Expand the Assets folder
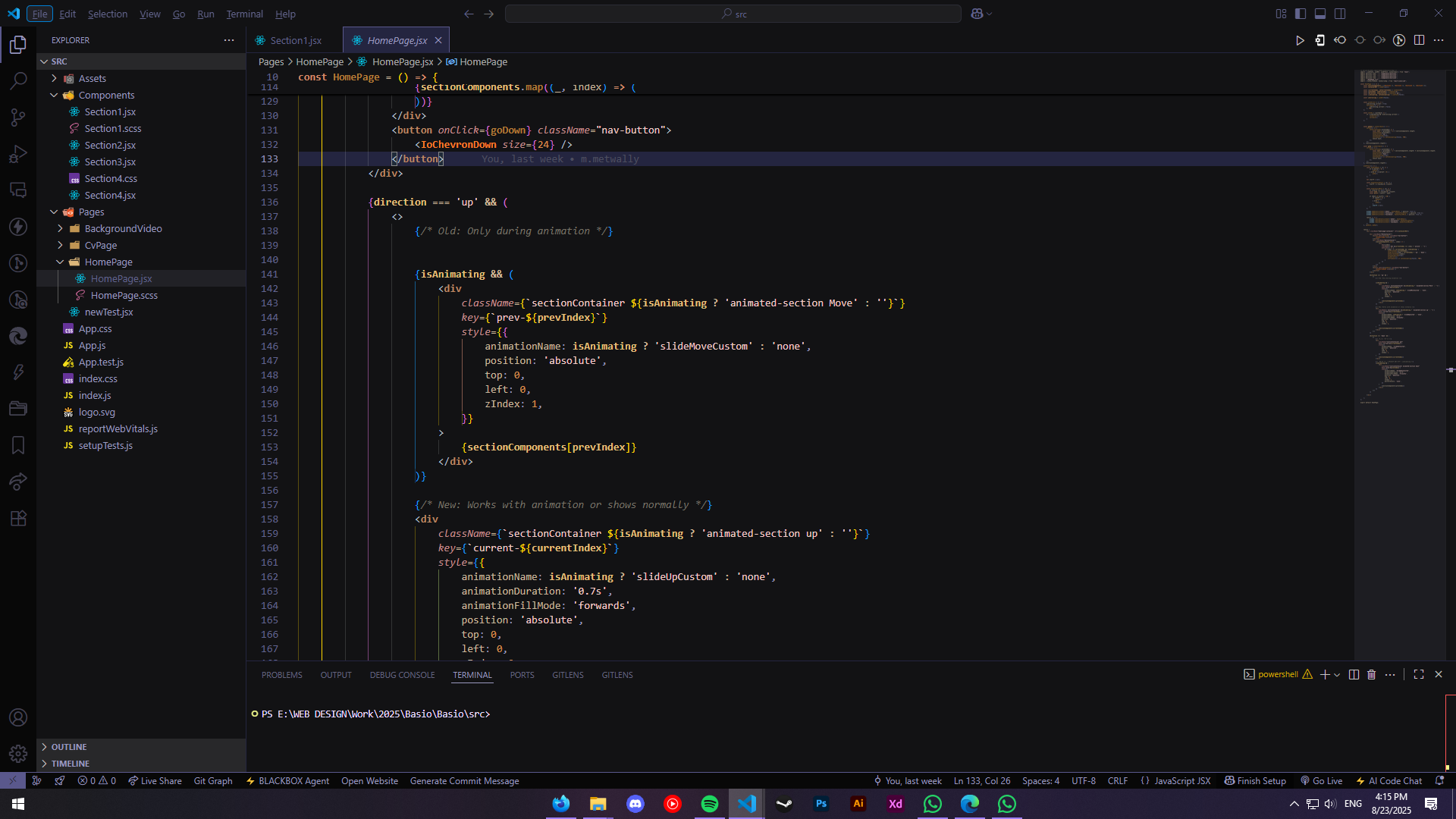Screen dimensions: 1456x819 [x=92, y=78]
